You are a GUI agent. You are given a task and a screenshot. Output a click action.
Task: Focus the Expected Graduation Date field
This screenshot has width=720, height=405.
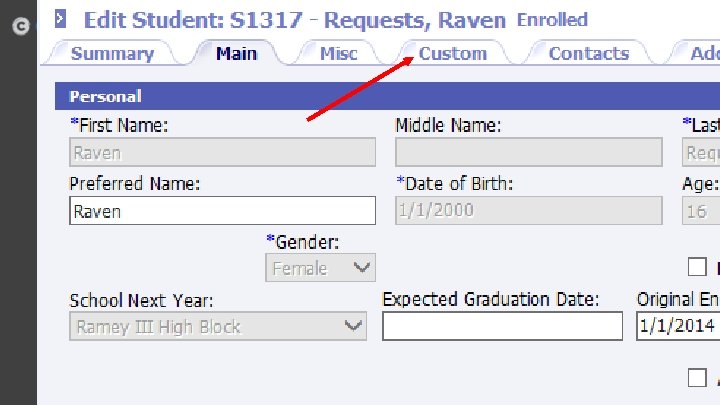tap(502, 326)
